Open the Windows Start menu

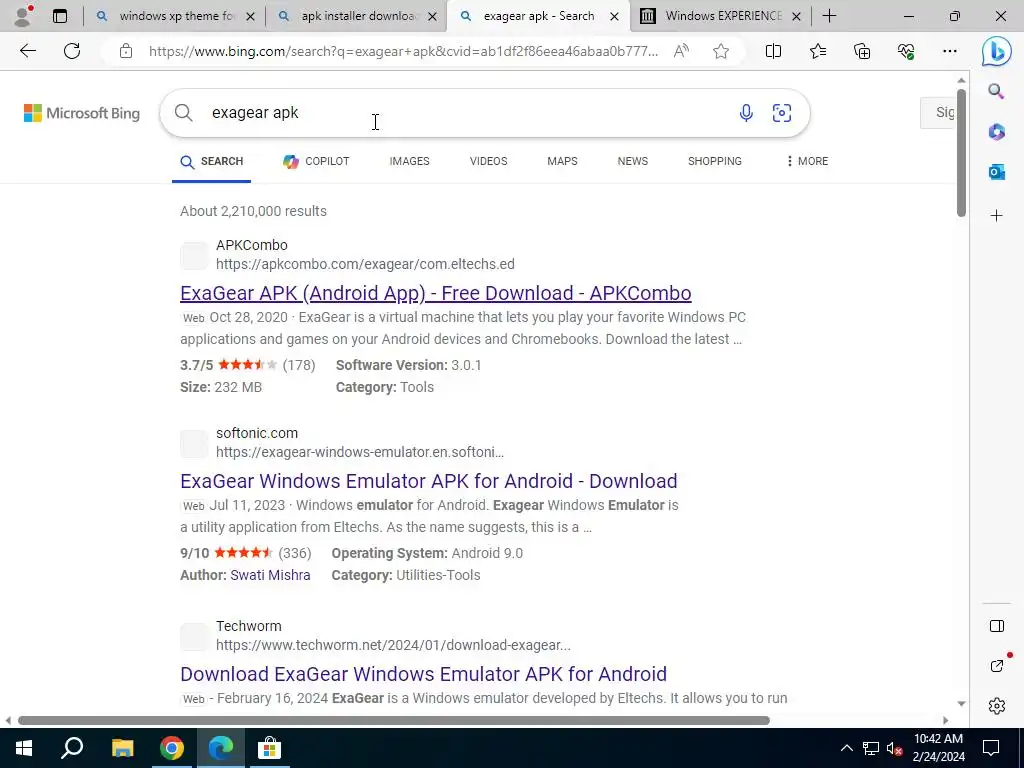click(24, 748)
